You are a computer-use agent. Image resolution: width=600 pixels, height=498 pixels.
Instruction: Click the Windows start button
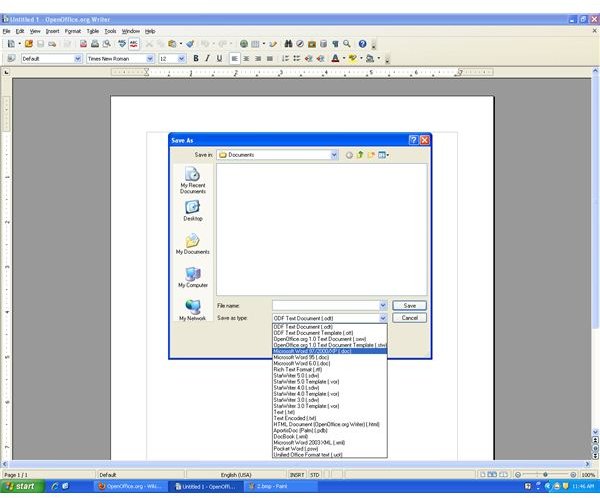point(22,486)
